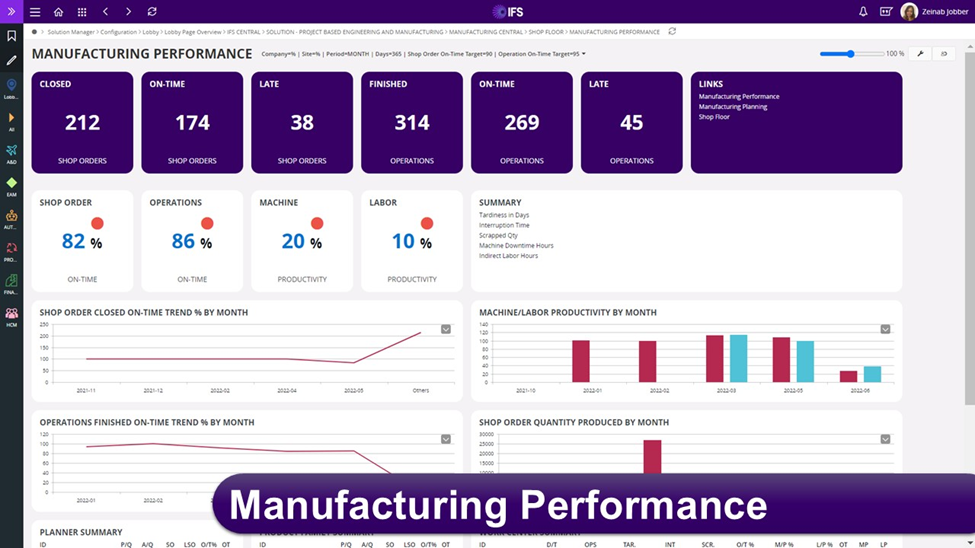Expand the page parameters dropdown arrow
Screen dimensions: 975x548
coord(584,54)
